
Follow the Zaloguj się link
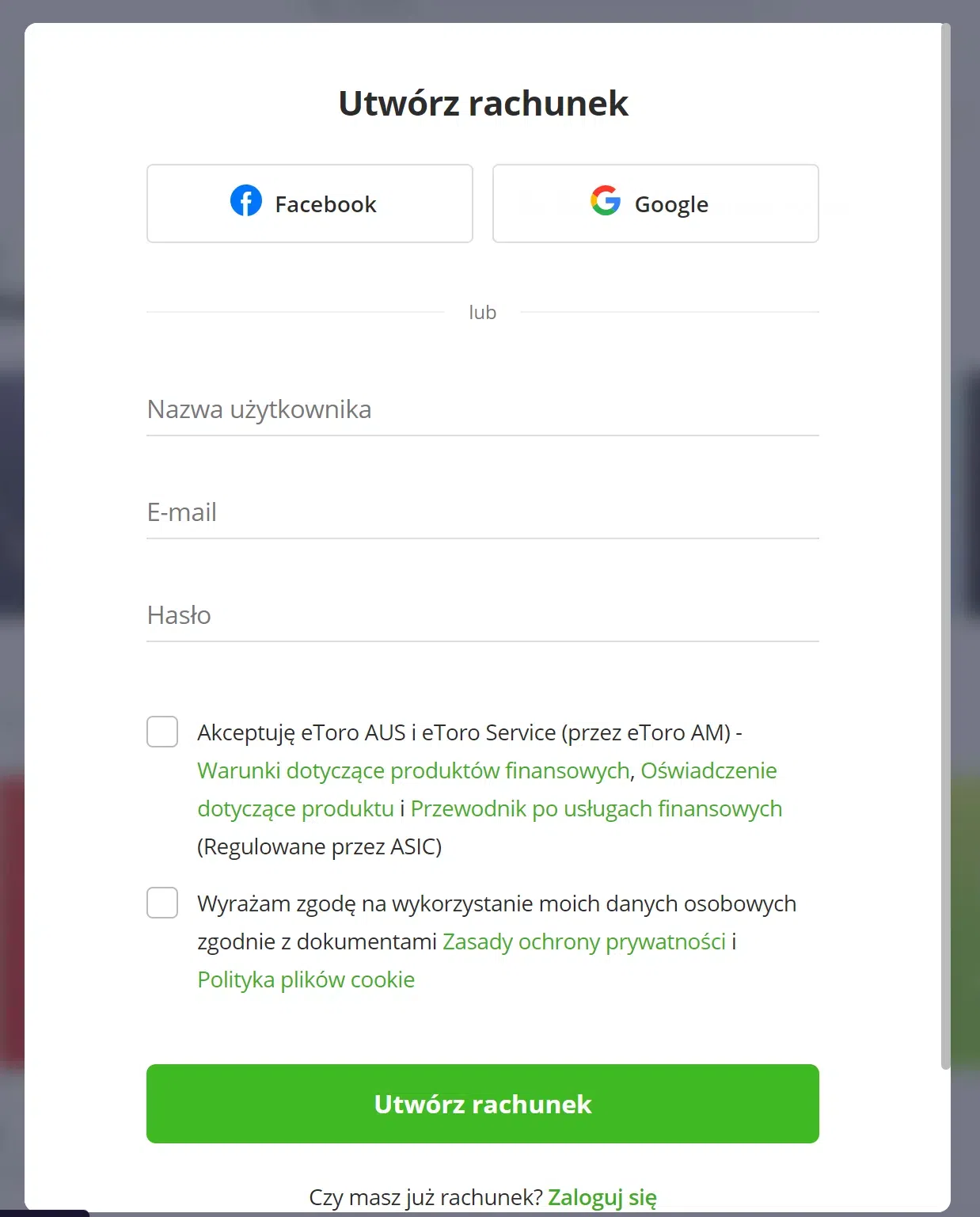coord(602,1197)
